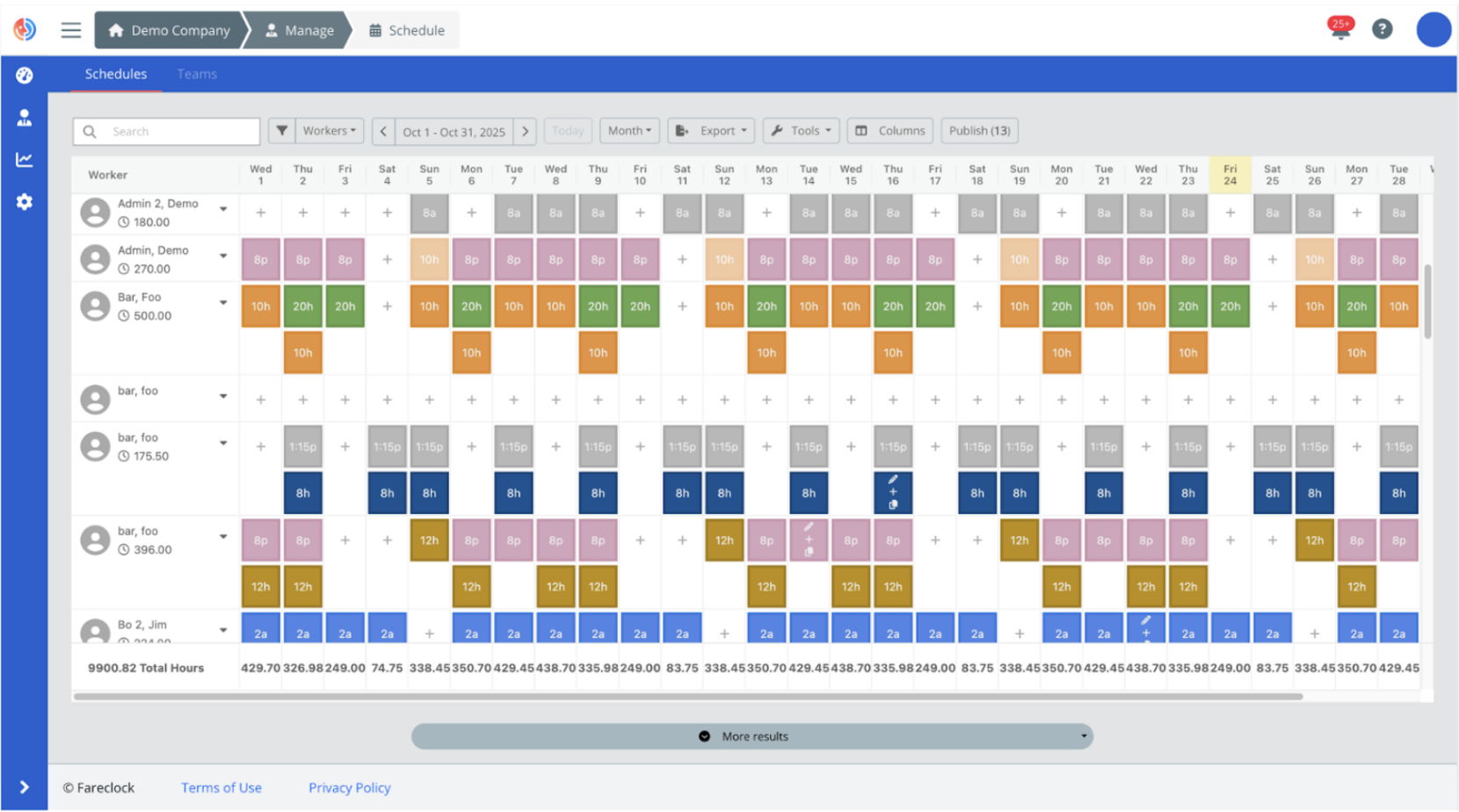Switch to the Teams tab
The image size is (1459, 812).
(196, 74)
